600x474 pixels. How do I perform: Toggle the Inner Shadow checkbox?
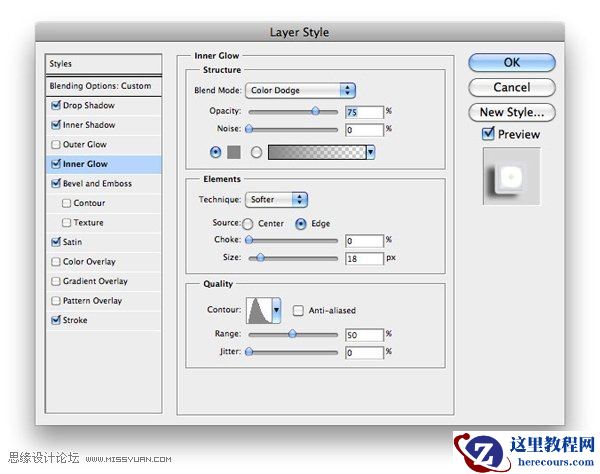point(56,125)
